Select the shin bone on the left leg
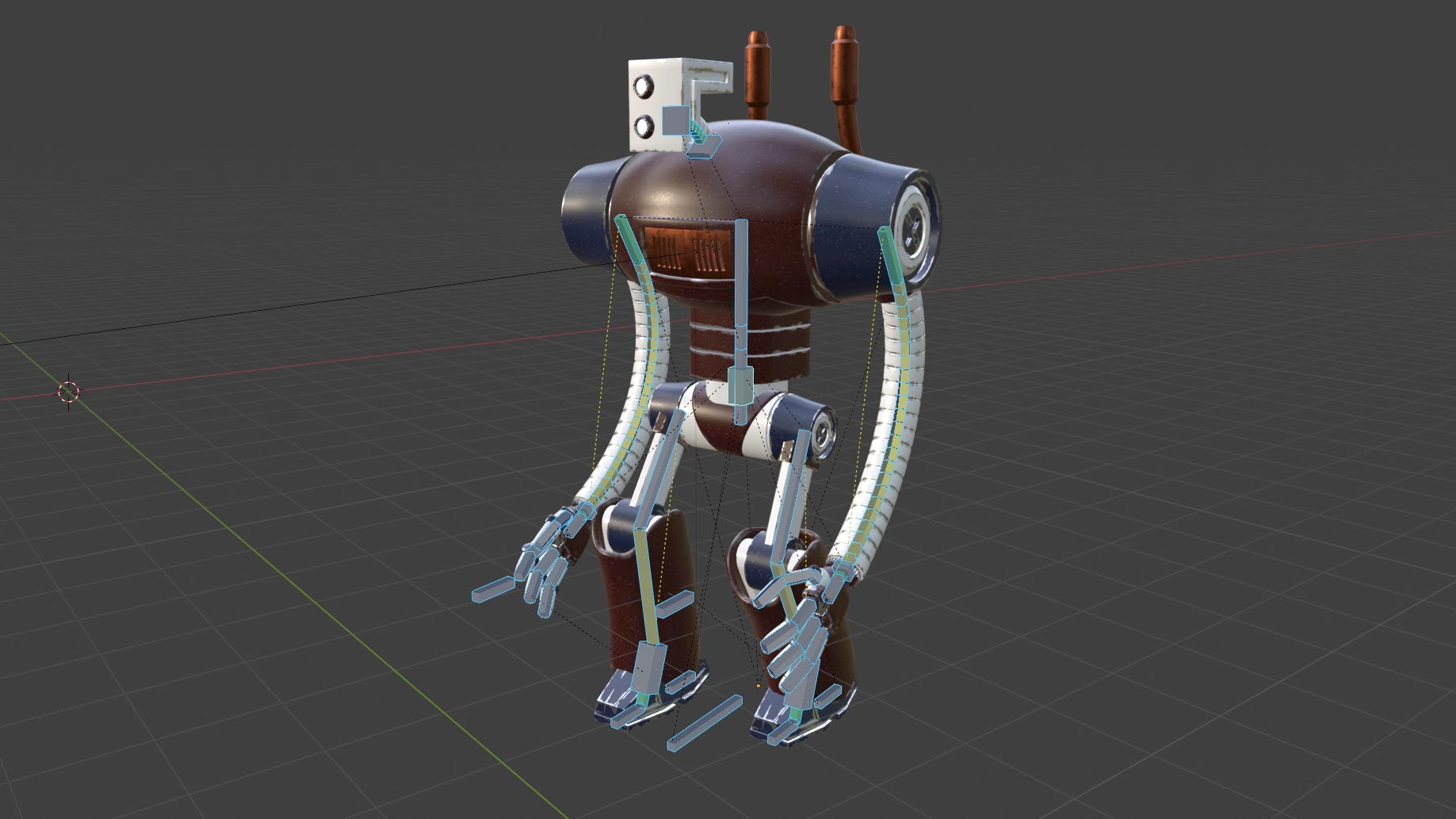 (647, 587)
